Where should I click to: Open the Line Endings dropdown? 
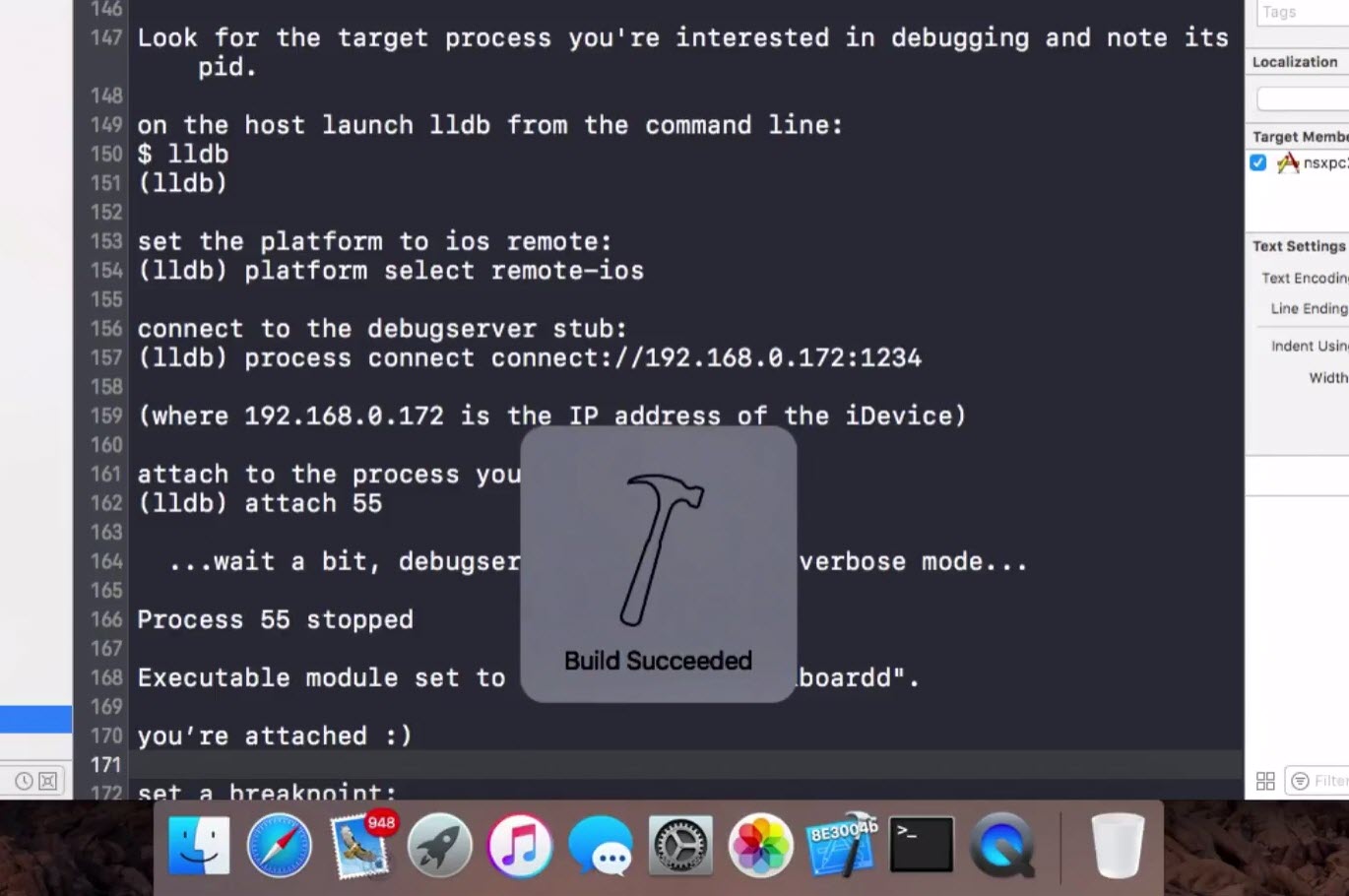[x=1344, y=308]
